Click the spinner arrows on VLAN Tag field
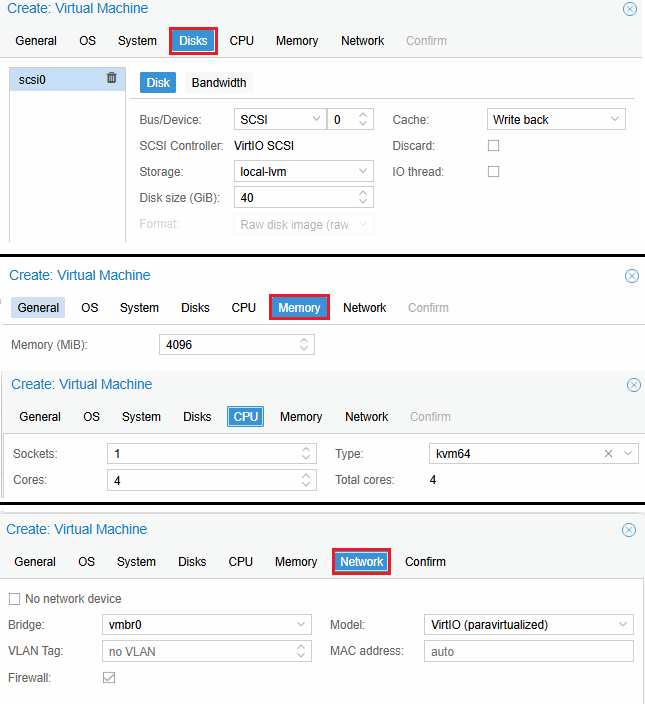Image resolution: width=645 pixels, height=704 pixels. pyautogui.click(x=303, y=651)
